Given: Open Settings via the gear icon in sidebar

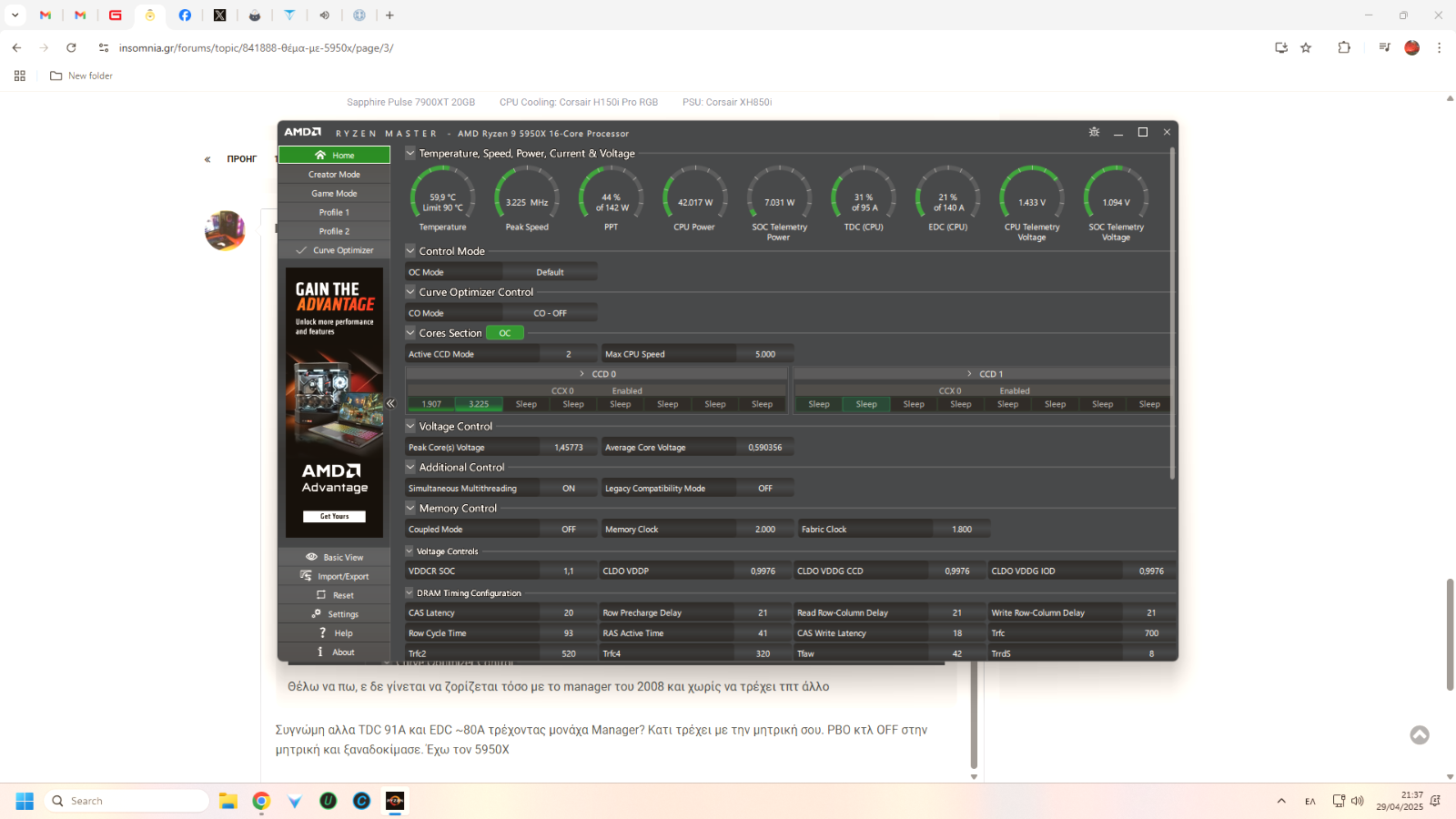Looking at the screenshot, I should click(316, 613).
